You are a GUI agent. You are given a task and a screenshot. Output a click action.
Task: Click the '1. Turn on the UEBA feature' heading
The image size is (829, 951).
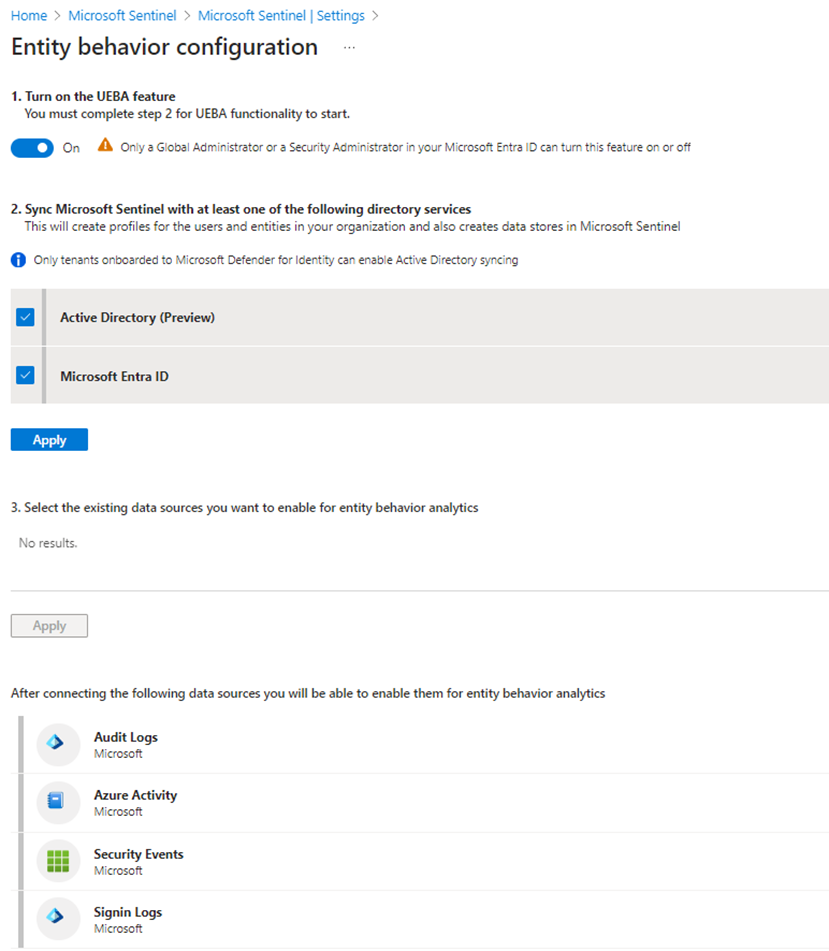93,96
